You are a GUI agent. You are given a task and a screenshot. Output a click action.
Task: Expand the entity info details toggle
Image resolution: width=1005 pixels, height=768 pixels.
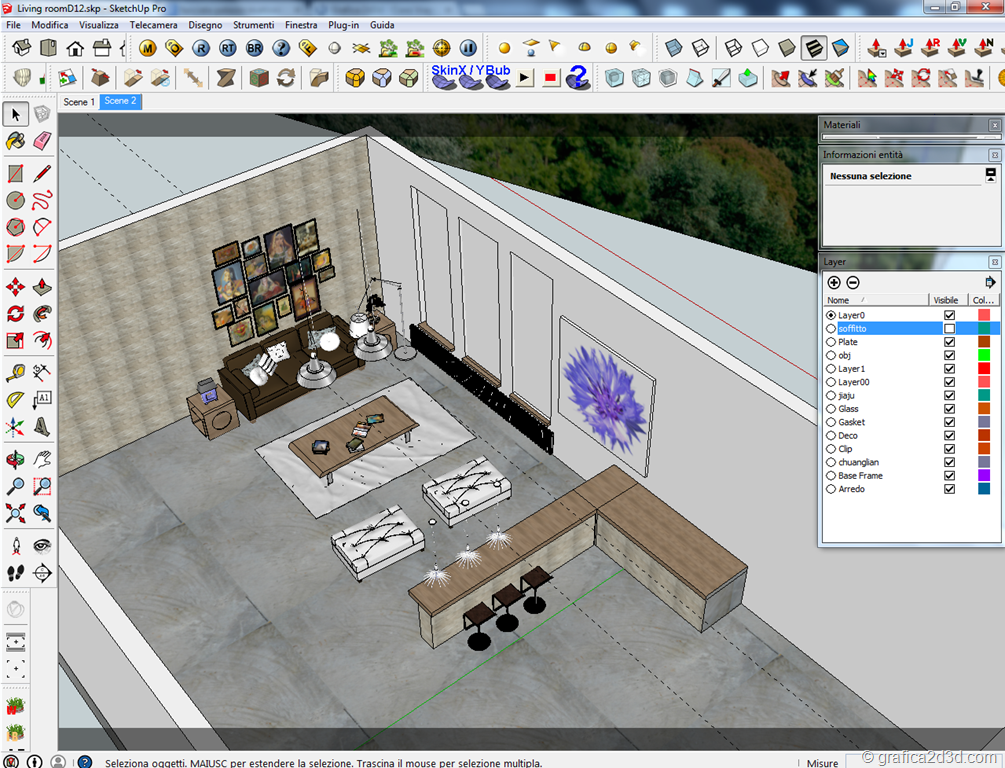(x=990, y=175)
